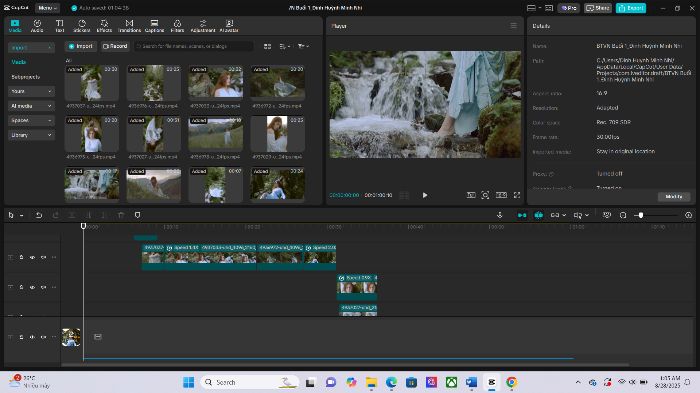Click the Record button

point(115,46)
